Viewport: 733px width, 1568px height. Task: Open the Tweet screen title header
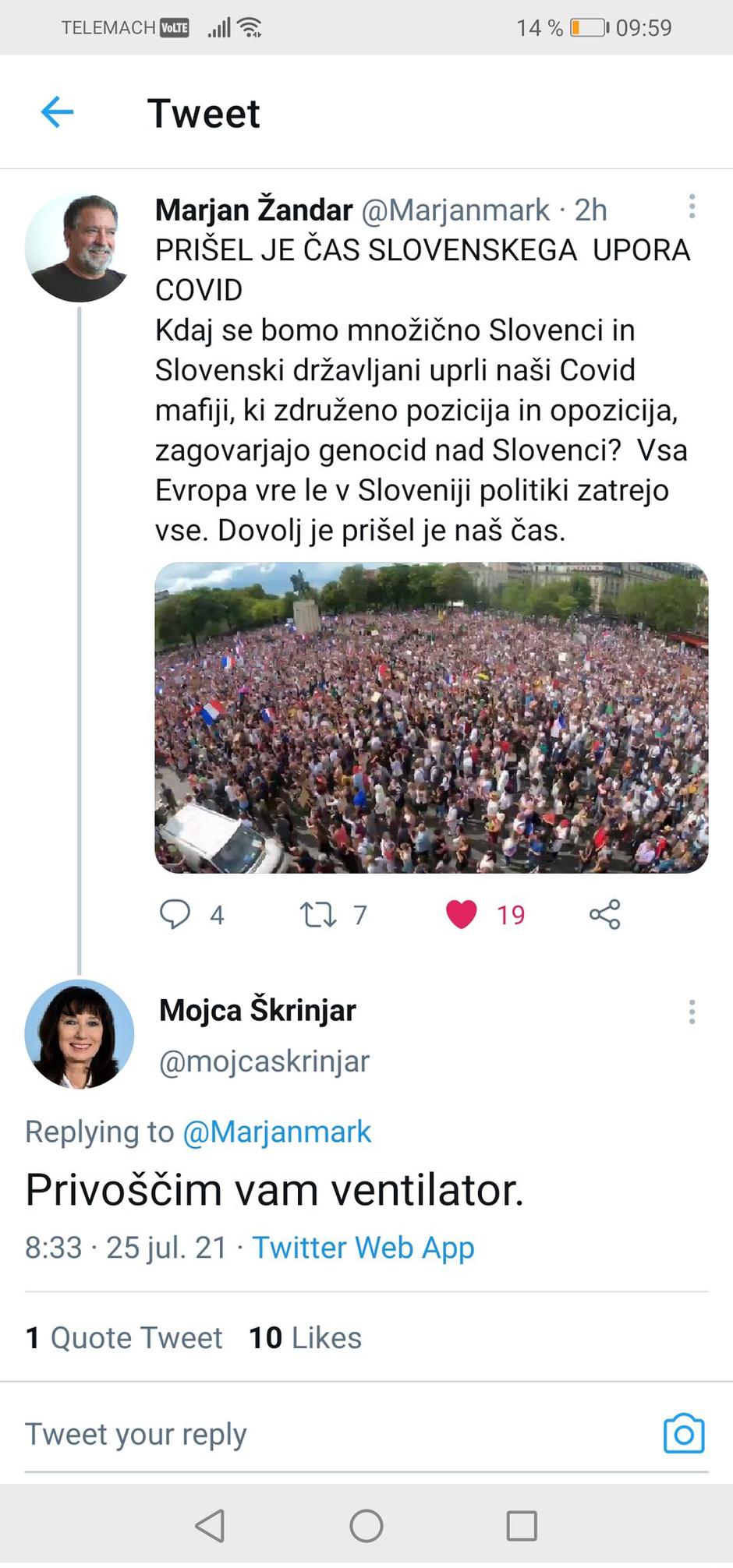(x=204, y=113)
